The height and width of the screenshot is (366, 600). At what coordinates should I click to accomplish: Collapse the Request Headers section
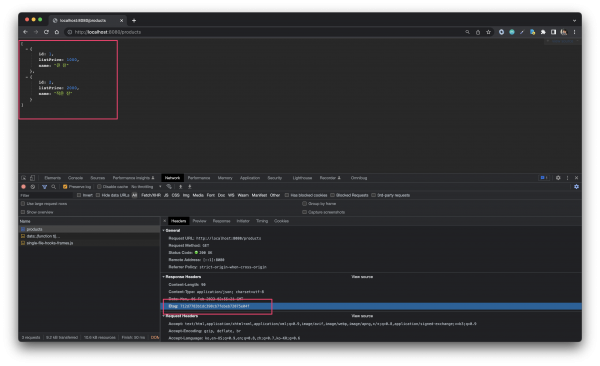tap(164, 316)
